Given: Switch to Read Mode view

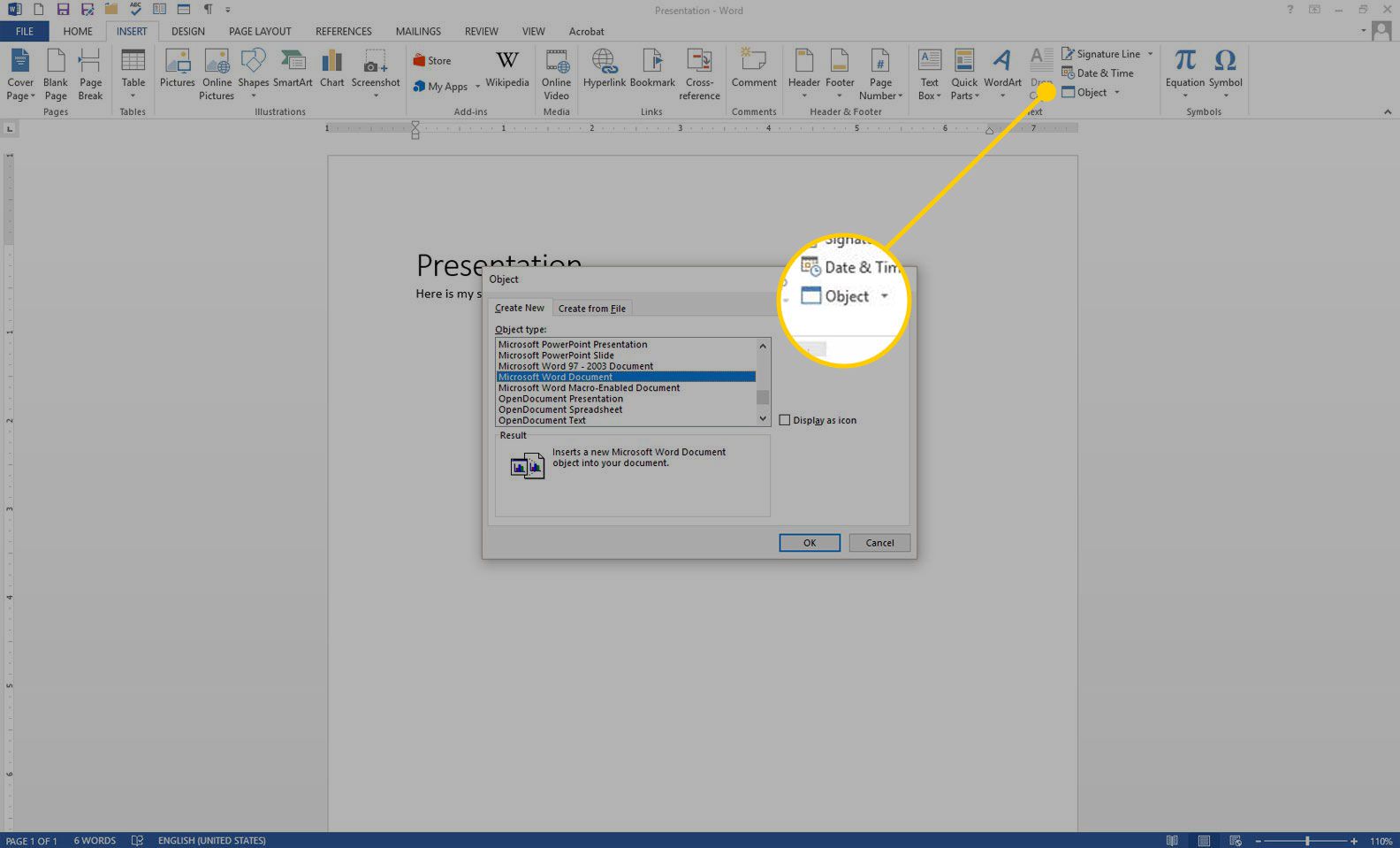Looking at the screenshot, I should click(1172, 841).
